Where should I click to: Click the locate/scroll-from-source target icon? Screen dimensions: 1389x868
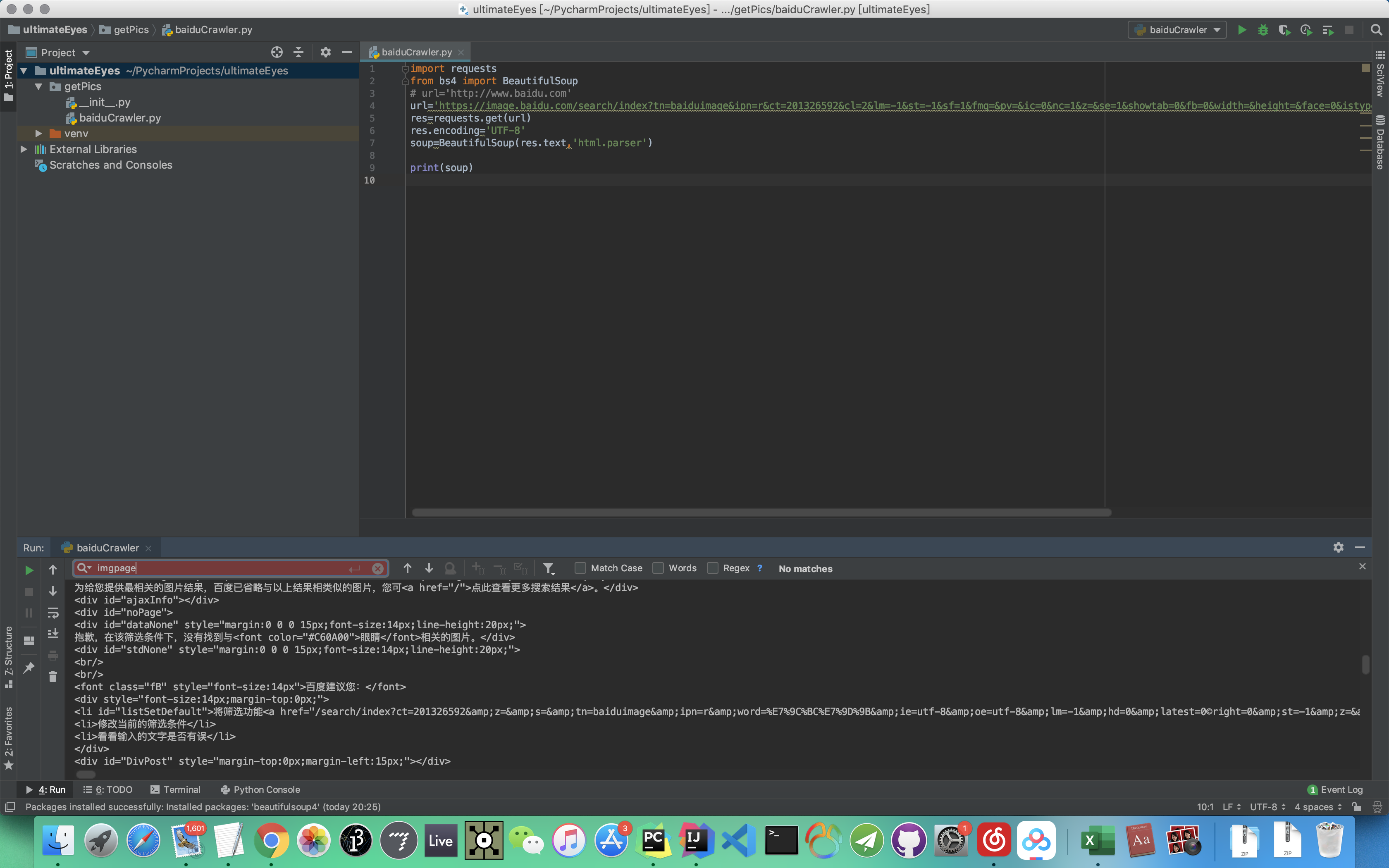[277, 52]
